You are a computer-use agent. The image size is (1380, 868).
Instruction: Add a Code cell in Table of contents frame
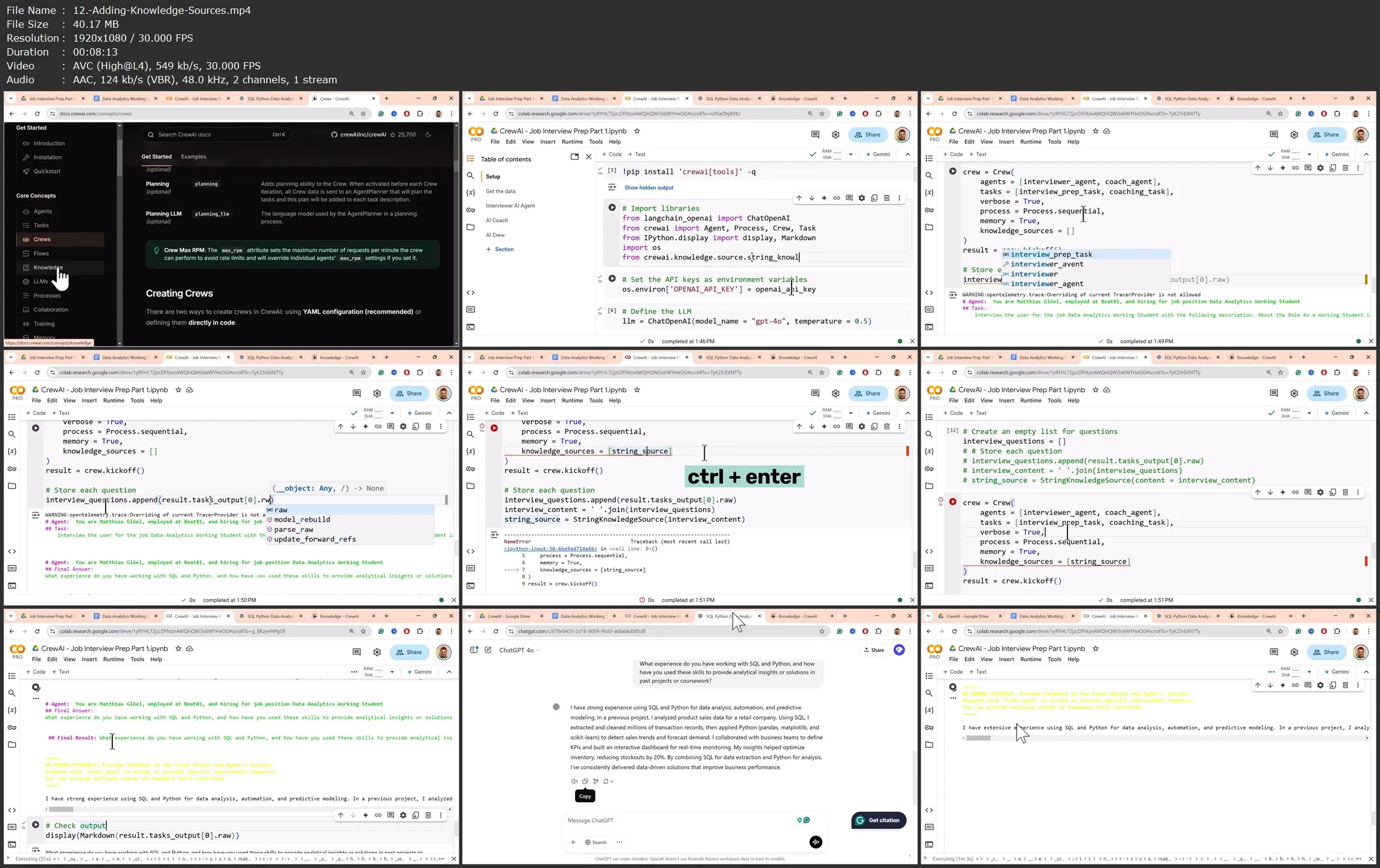[x=612, y=154]
